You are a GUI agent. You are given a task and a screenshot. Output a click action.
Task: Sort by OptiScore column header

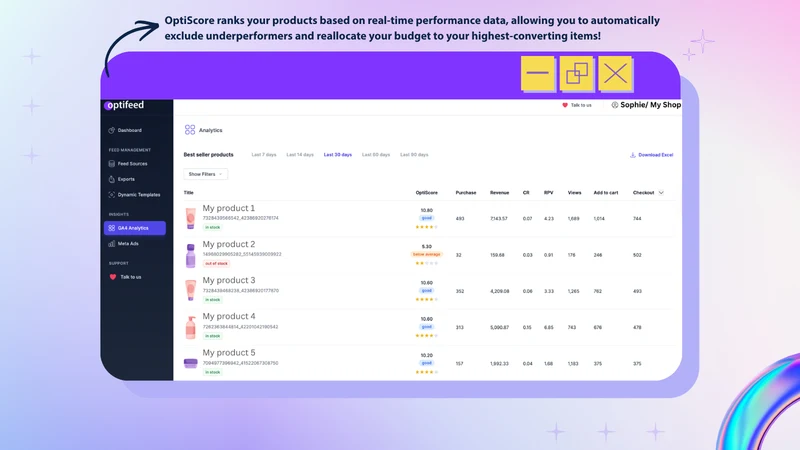427,193
